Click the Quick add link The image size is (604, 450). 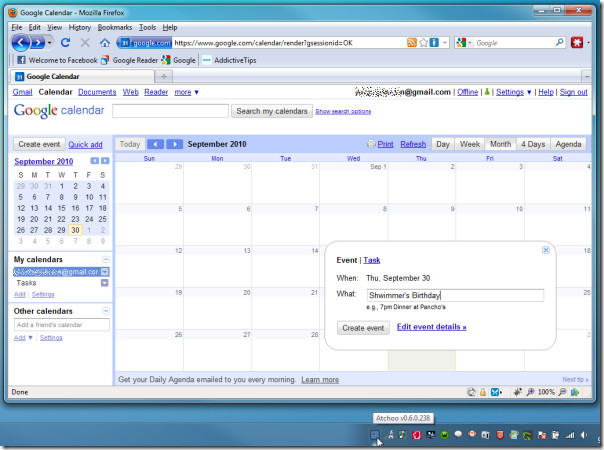pyautogui.click(x=85, y=145)
